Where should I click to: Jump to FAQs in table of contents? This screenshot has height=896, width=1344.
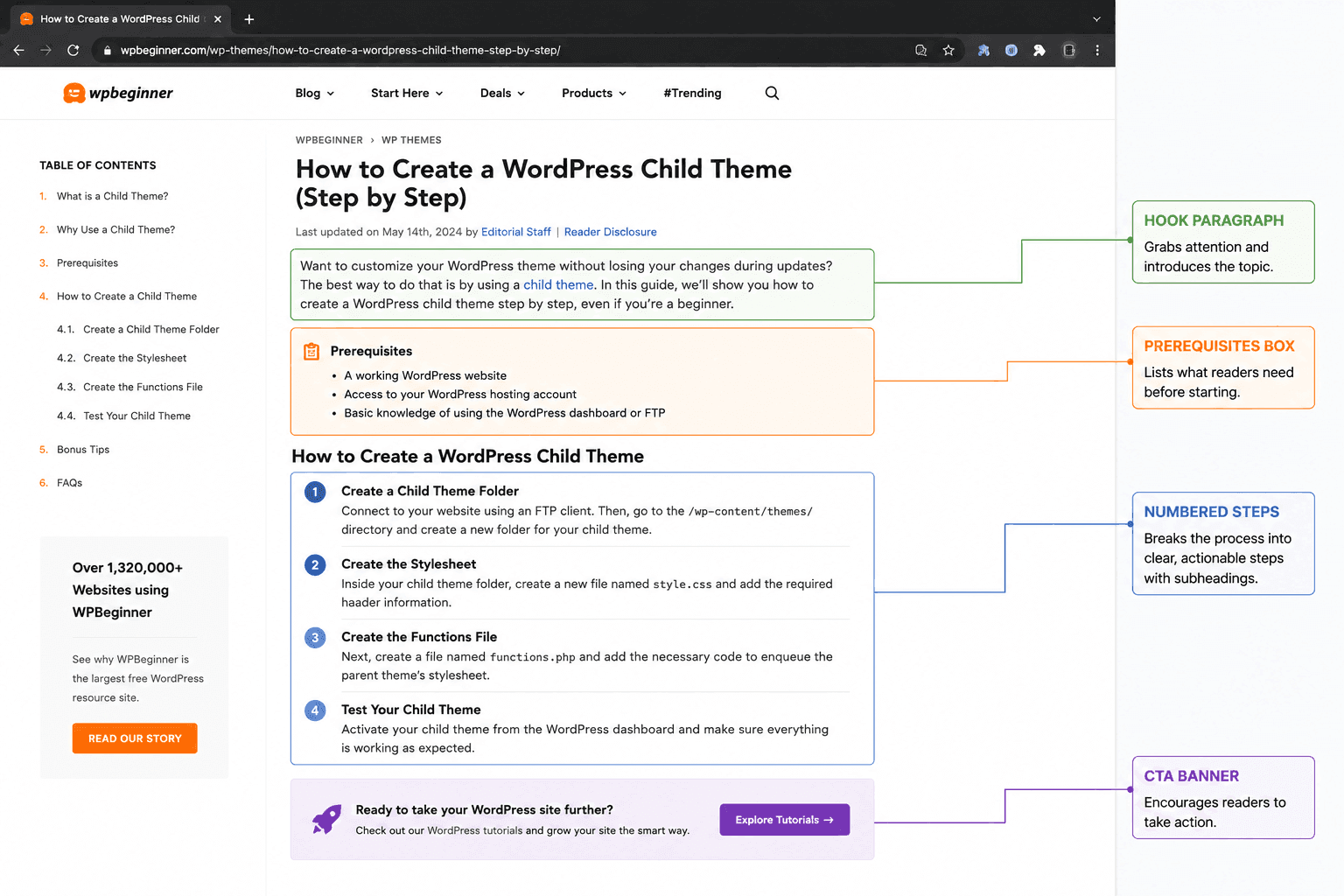(x=69, y=482)
